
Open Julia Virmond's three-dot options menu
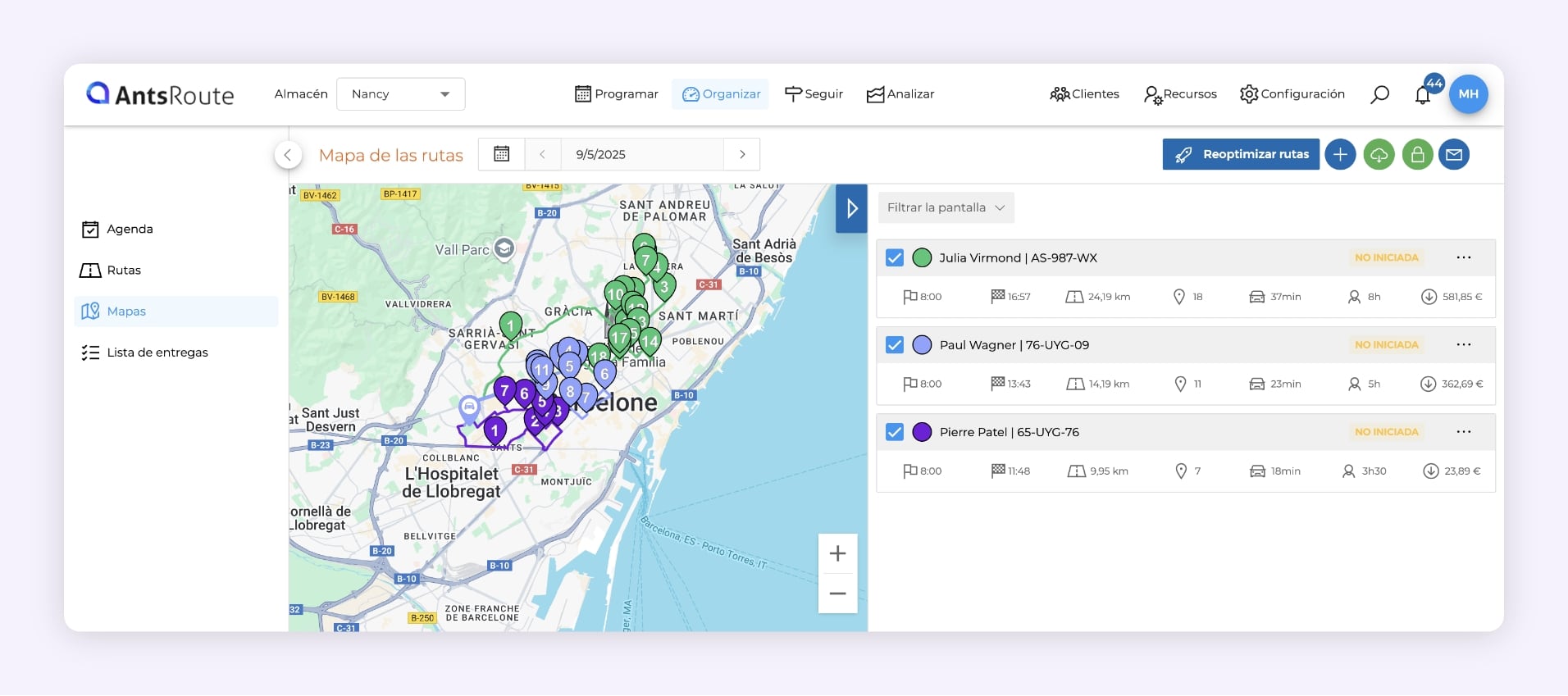1464,257
